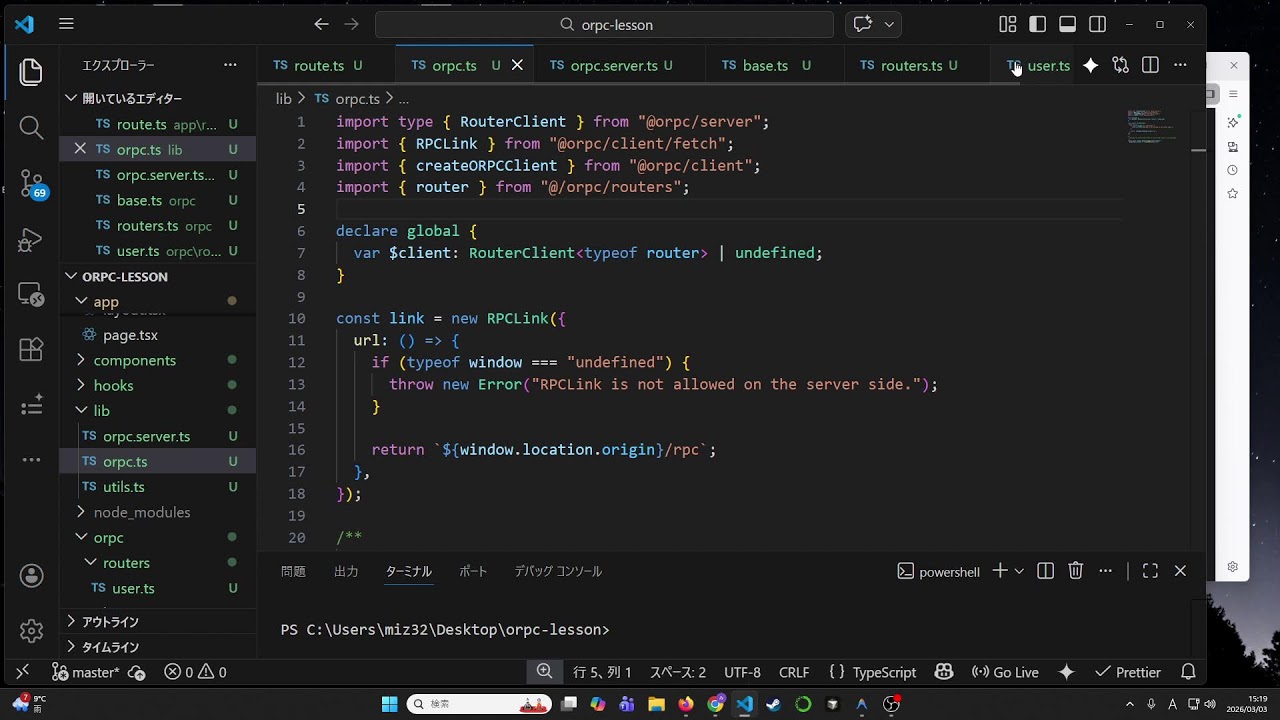Open Manage gear in activity bar

pos(31,631)
